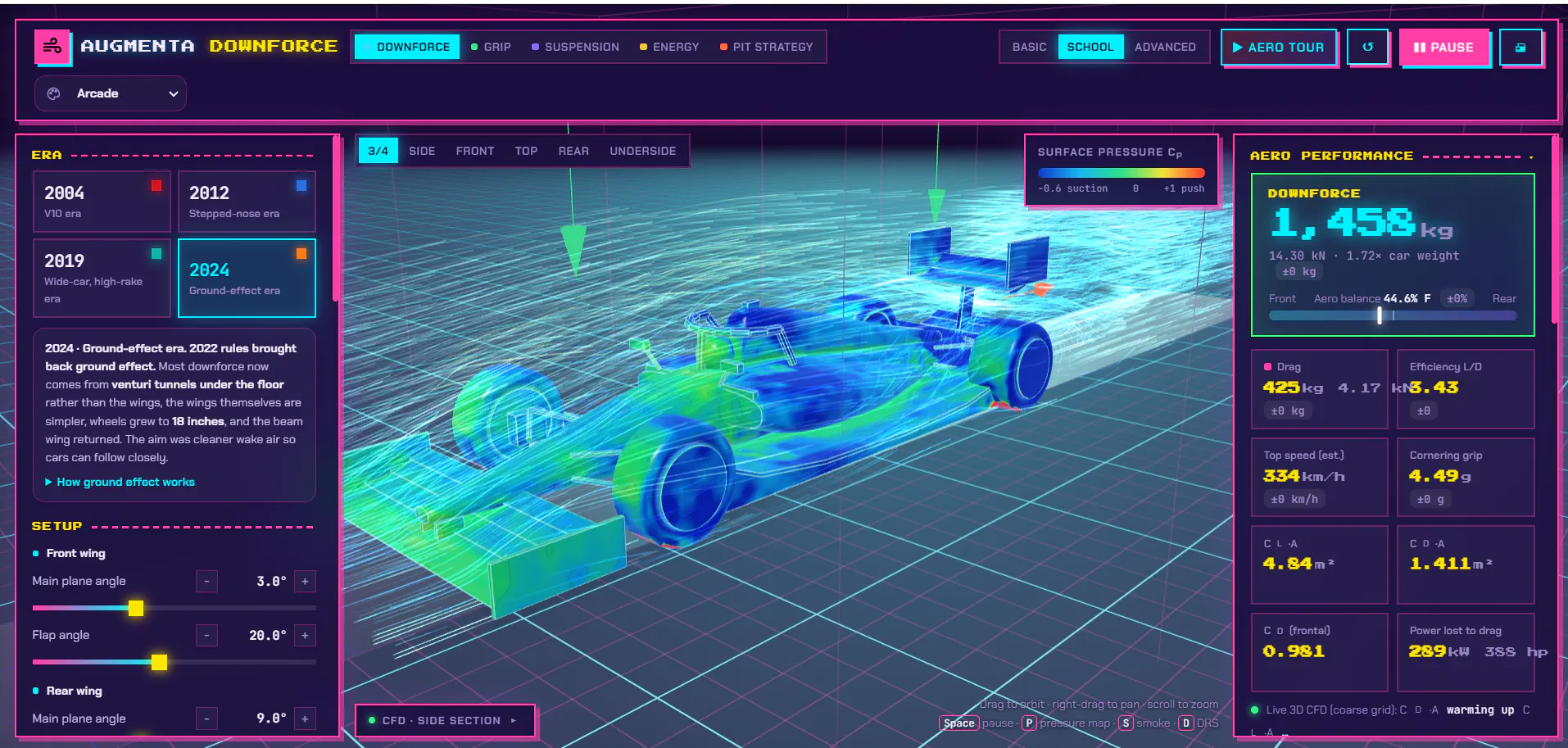Increase rear wing main plane angle
The width and height of the screenshot is (1568, 748).
(x=305, y=719)
